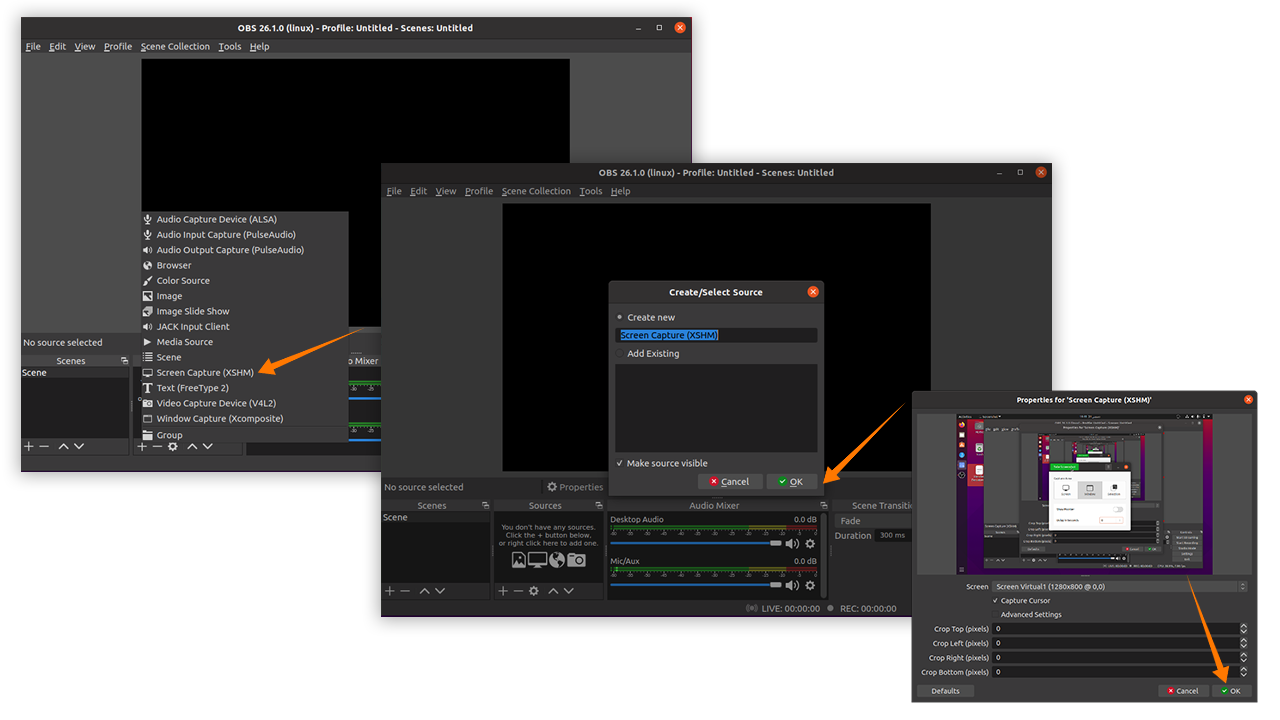Adjust Crop Left stepper arrows
This screenshot has height=720, width=1280.
tap(1244, 643)
